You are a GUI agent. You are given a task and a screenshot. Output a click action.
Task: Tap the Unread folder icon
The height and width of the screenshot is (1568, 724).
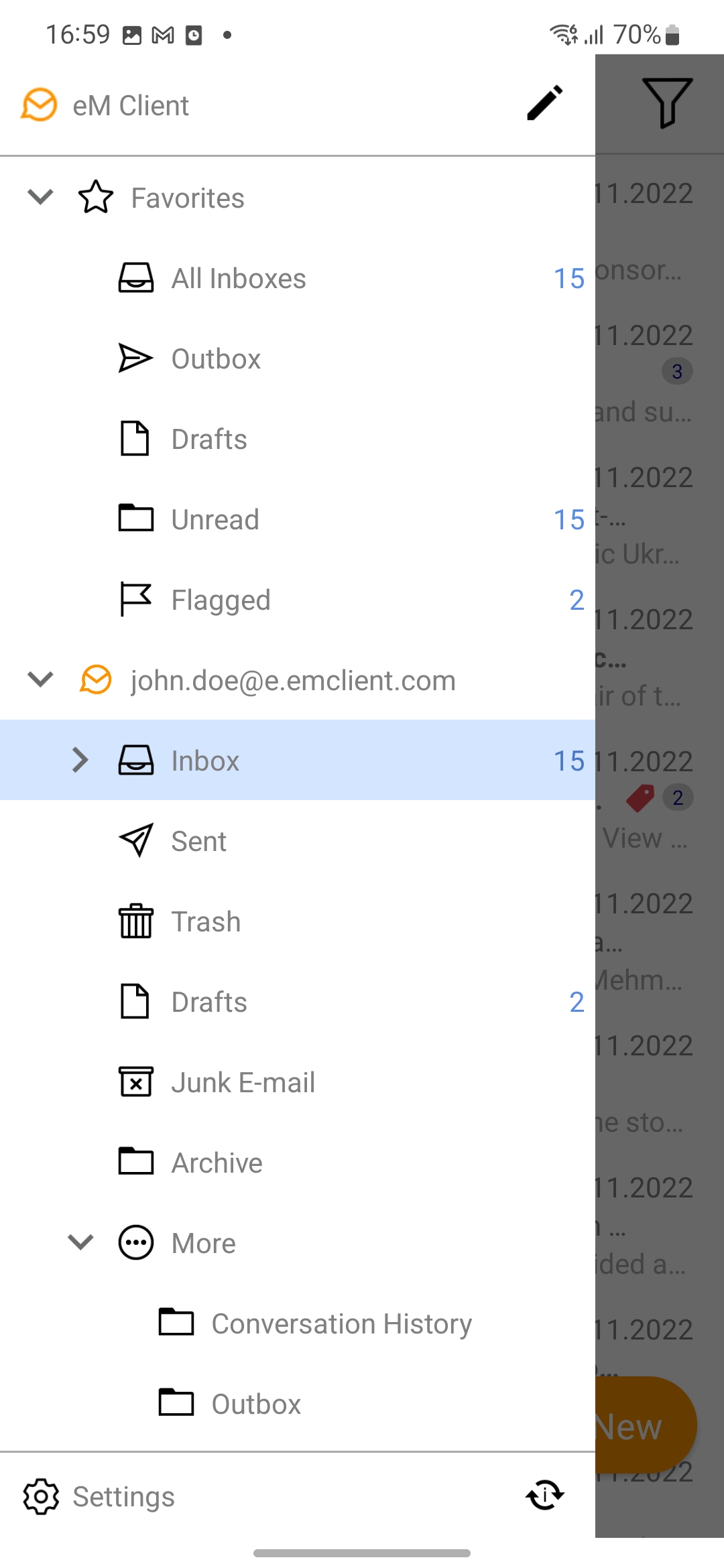click(x=136, y=518)
